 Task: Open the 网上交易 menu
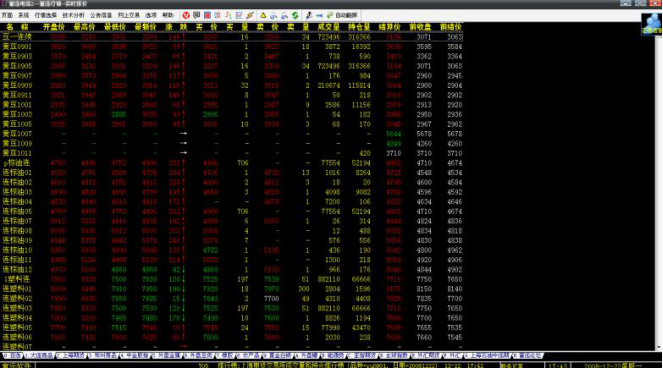[x=129, y=15]
